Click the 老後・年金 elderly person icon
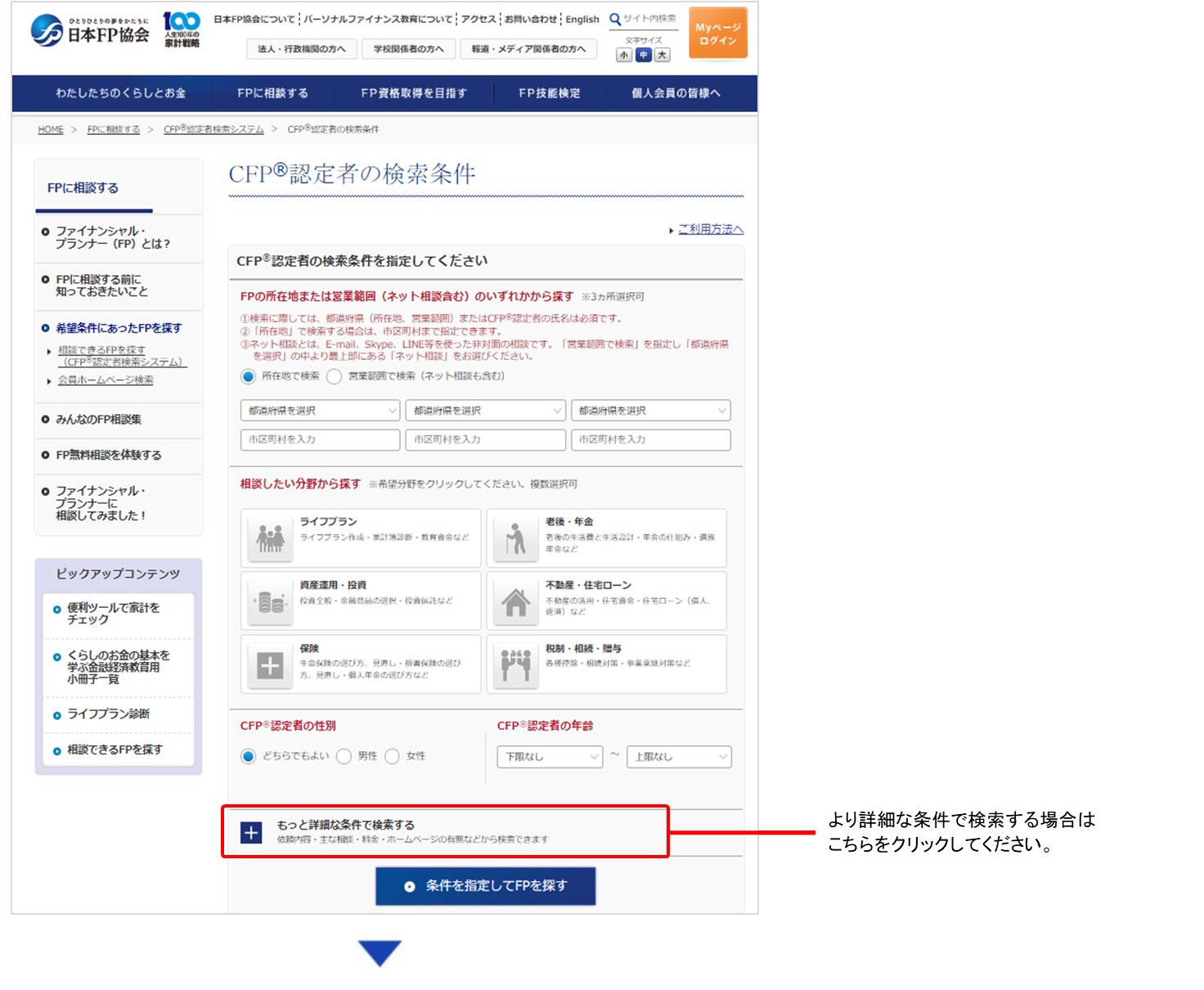The width and height of the screenshot is (1204, 990). pos(515,538)
